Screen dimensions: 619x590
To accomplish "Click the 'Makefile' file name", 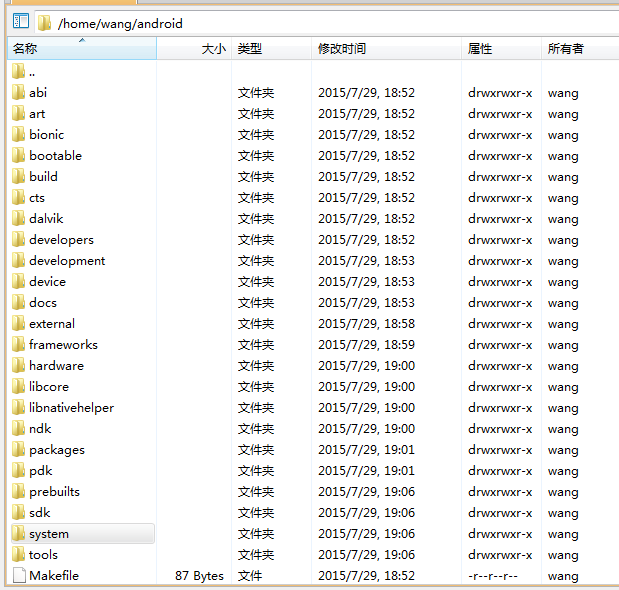I will click(x=54, y=575).
